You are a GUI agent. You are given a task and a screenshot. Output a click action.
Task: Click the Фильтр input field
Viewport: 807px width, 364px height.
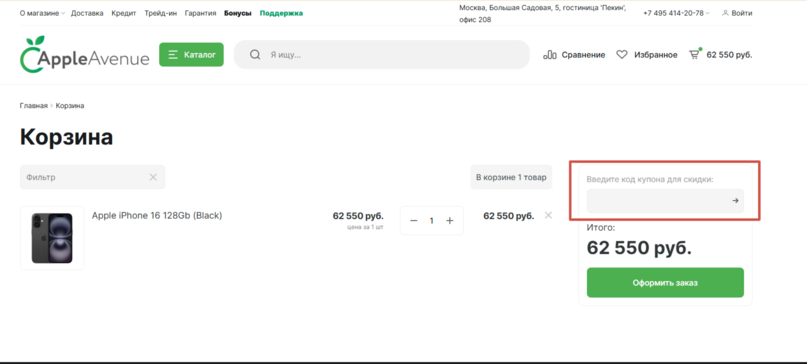coord(92,177)
